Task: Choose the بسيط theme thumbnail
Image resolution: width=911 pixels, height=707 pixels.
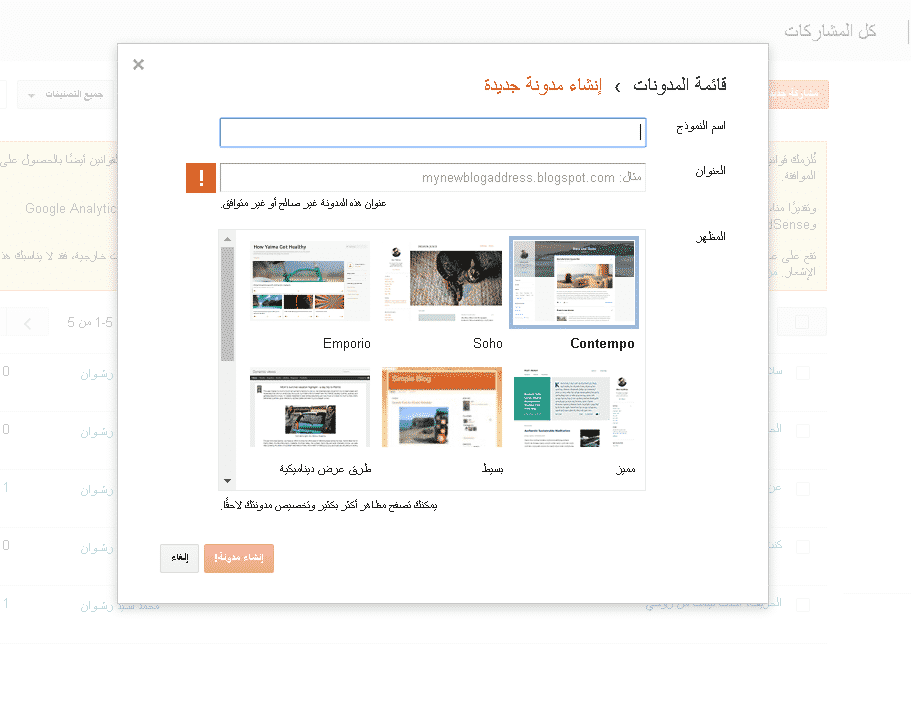Action: [441, 406]
